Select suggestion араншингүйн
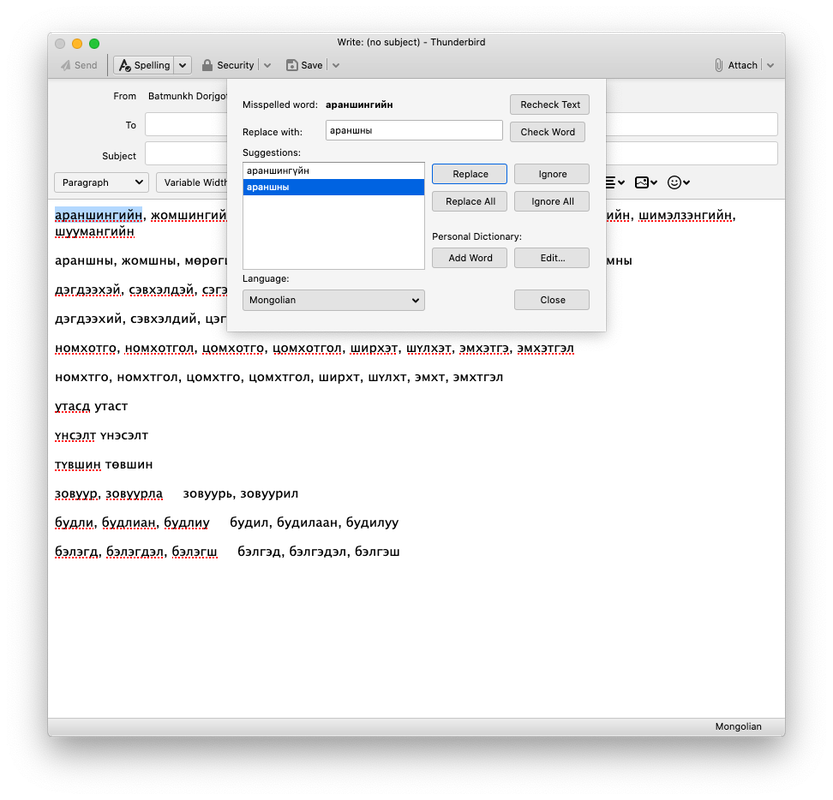 pyautogui.click(x=334, y=171)
